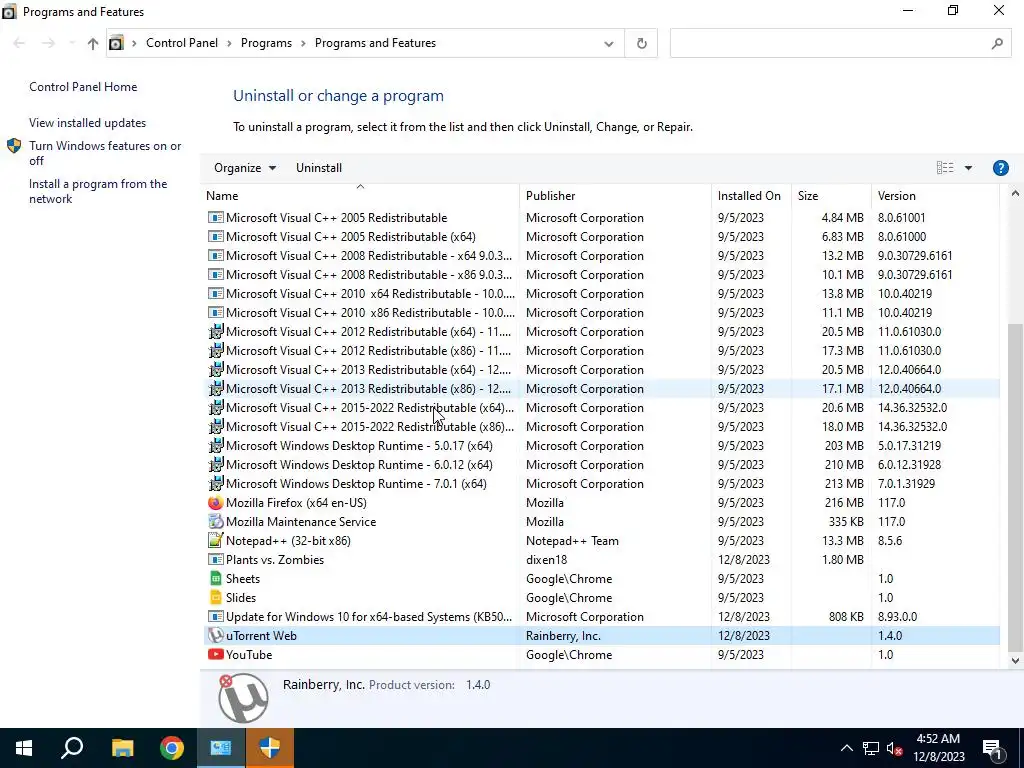This screenshot has height=768, width=1024.
Task: Click the Mozilla Maintenance Service icon
Action: pos(216,522)
